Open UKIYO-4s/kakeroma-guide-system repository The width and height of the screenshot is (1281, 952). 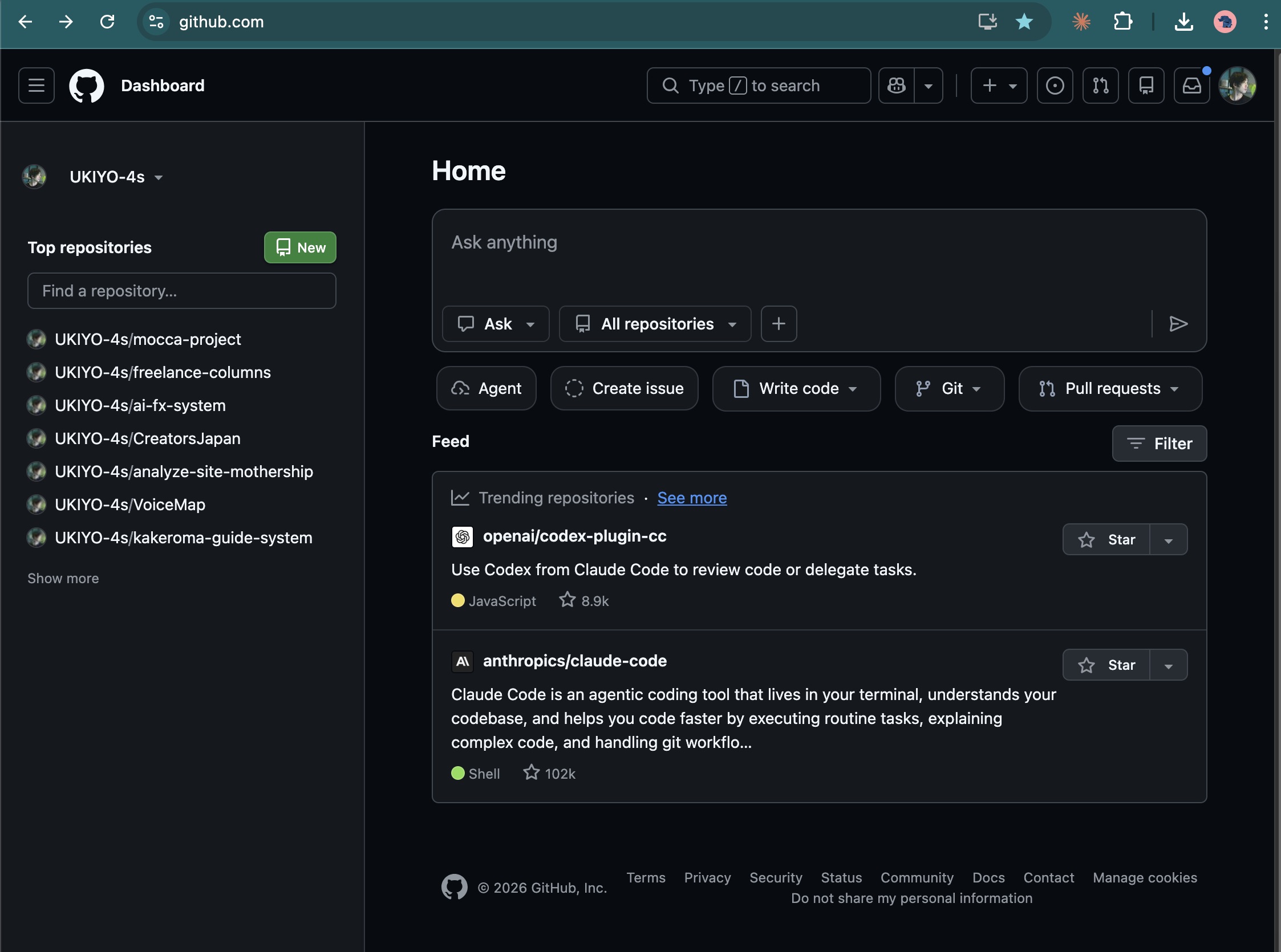point(183,538)
